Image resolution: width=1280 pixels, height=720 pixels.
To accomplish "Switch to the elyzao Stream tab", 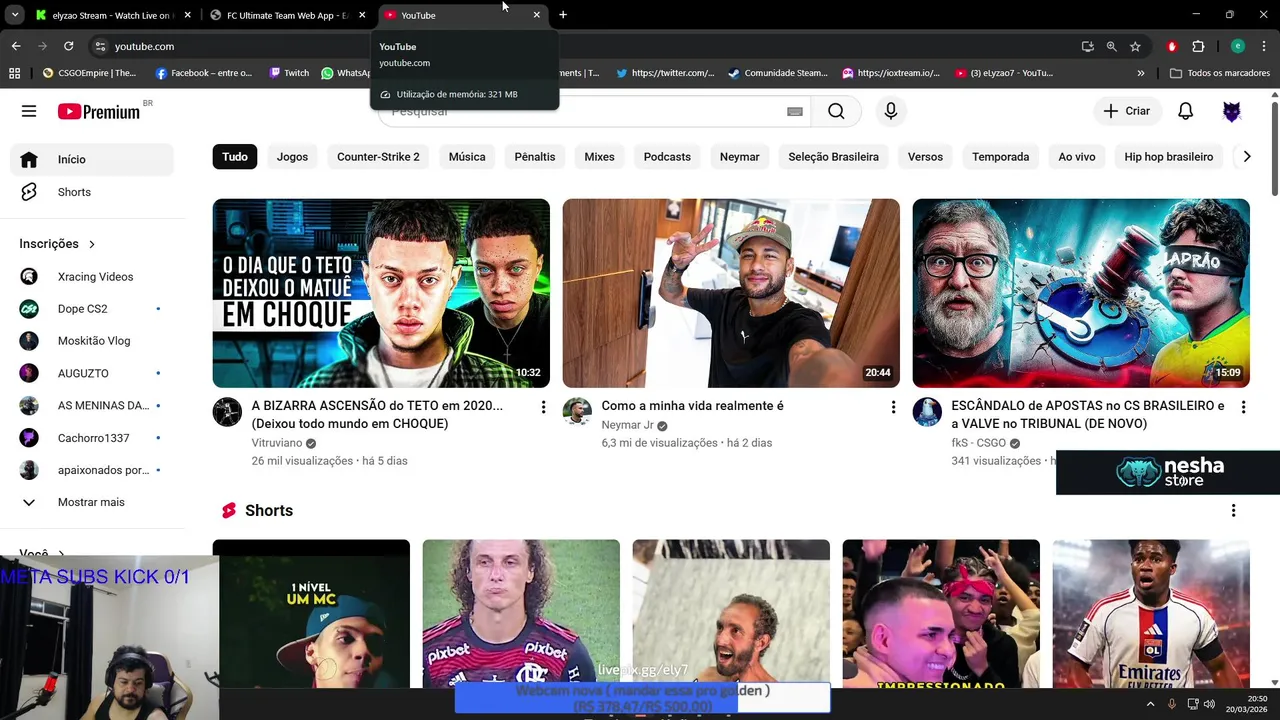I will (112, 15).
